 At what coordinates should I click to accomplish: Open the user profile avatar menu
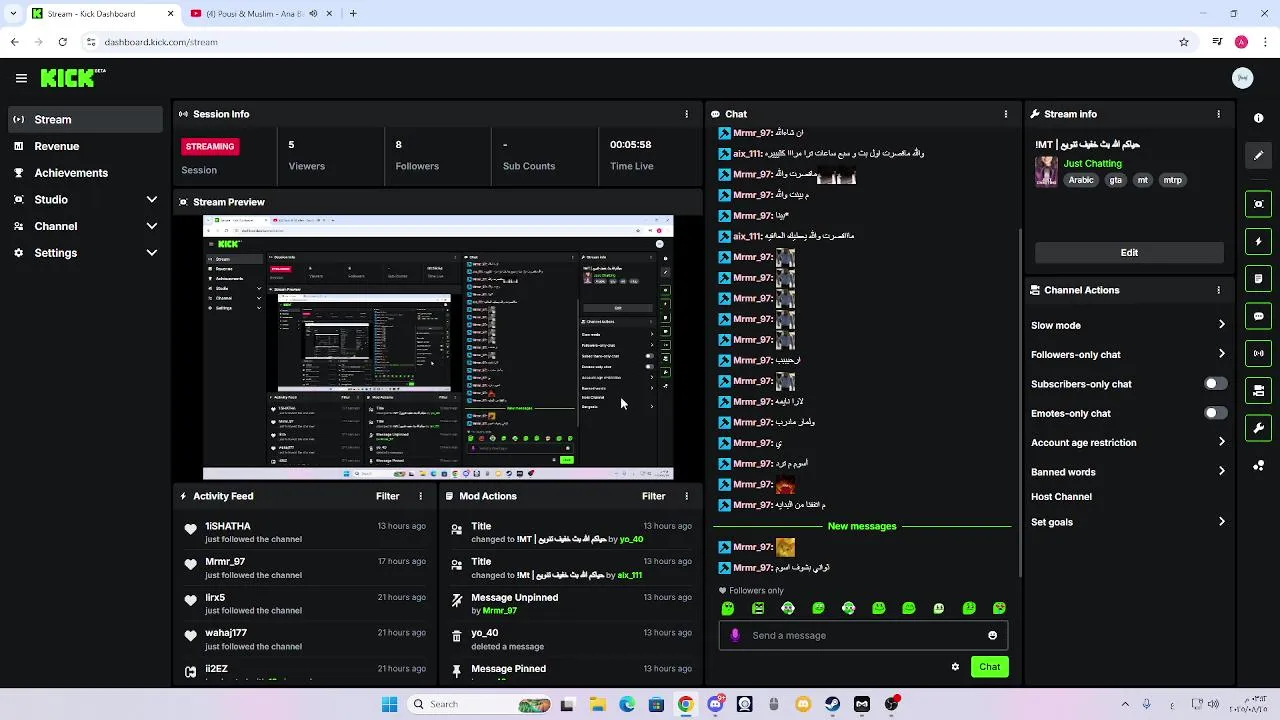tap(1242, 78)
